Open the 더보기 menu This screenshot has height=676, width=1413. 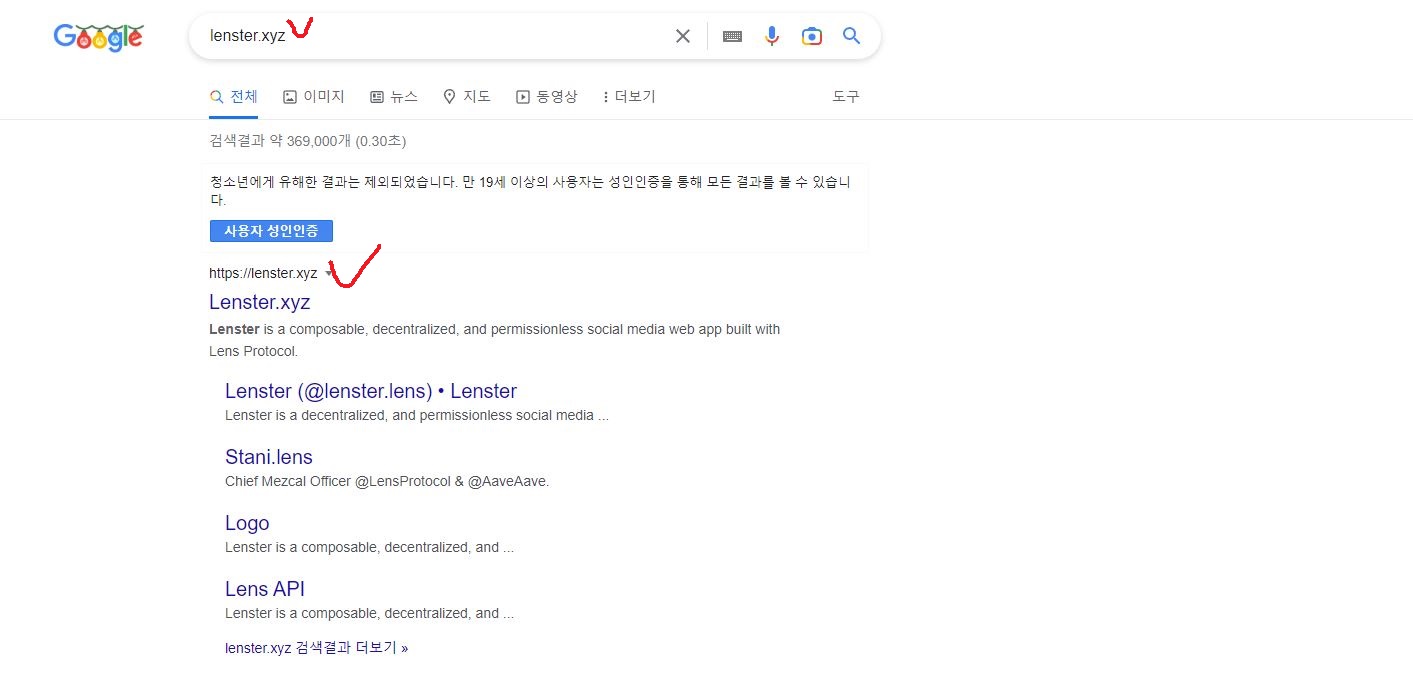click(x=629, y=97)
